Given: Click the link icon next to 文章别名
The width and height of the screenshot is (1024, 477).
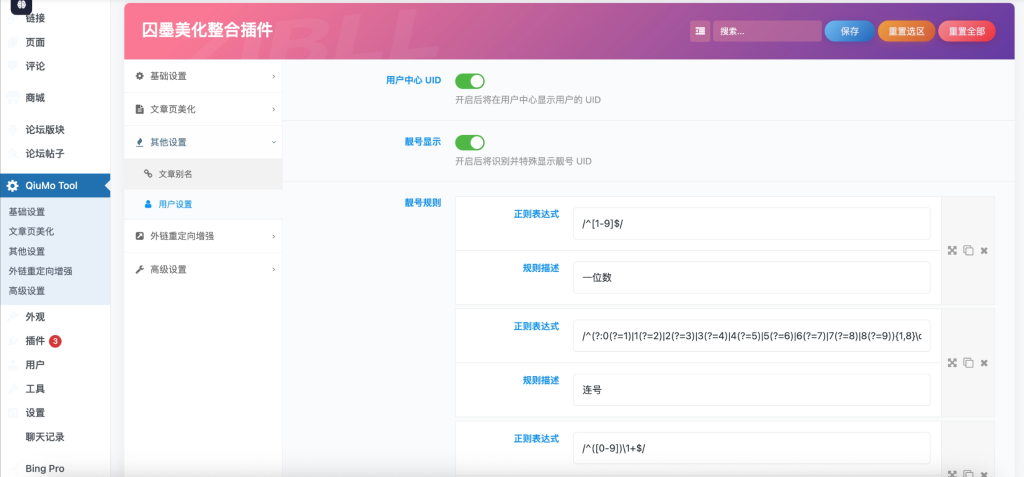Looking at the screenshot, I should pos(148,174).
